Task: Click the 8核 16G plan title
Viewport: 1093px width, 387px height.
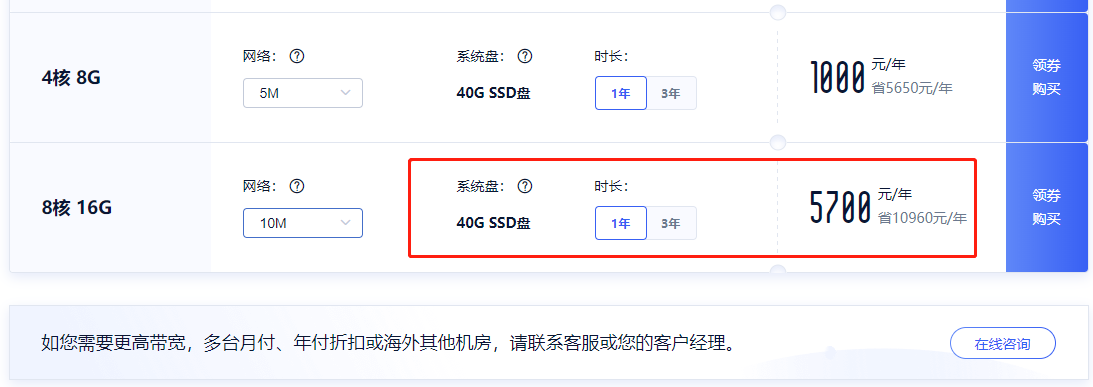Action: click(77, 208)
